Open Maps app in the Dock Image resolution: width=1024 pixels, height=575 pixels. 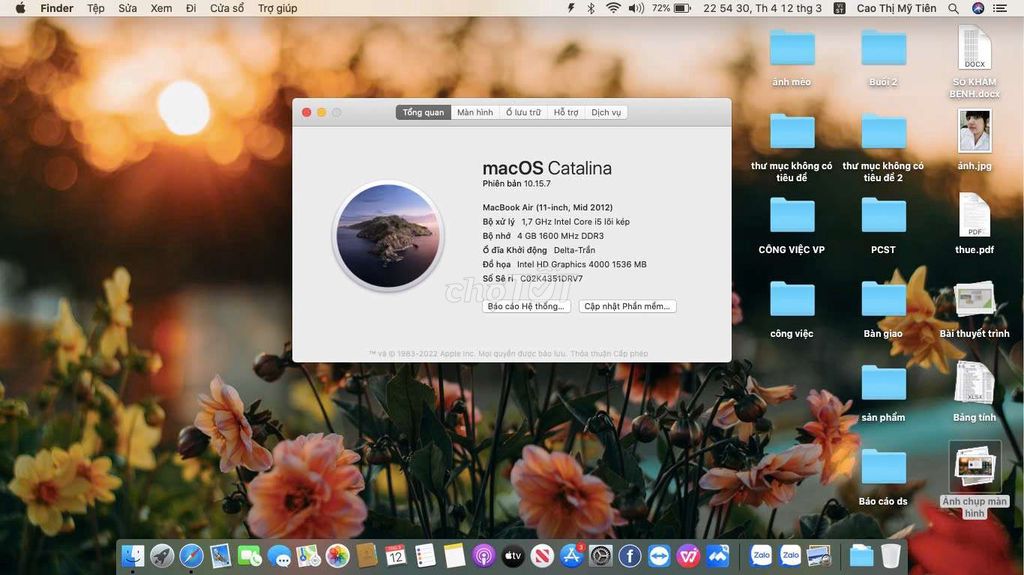point(308,556)
